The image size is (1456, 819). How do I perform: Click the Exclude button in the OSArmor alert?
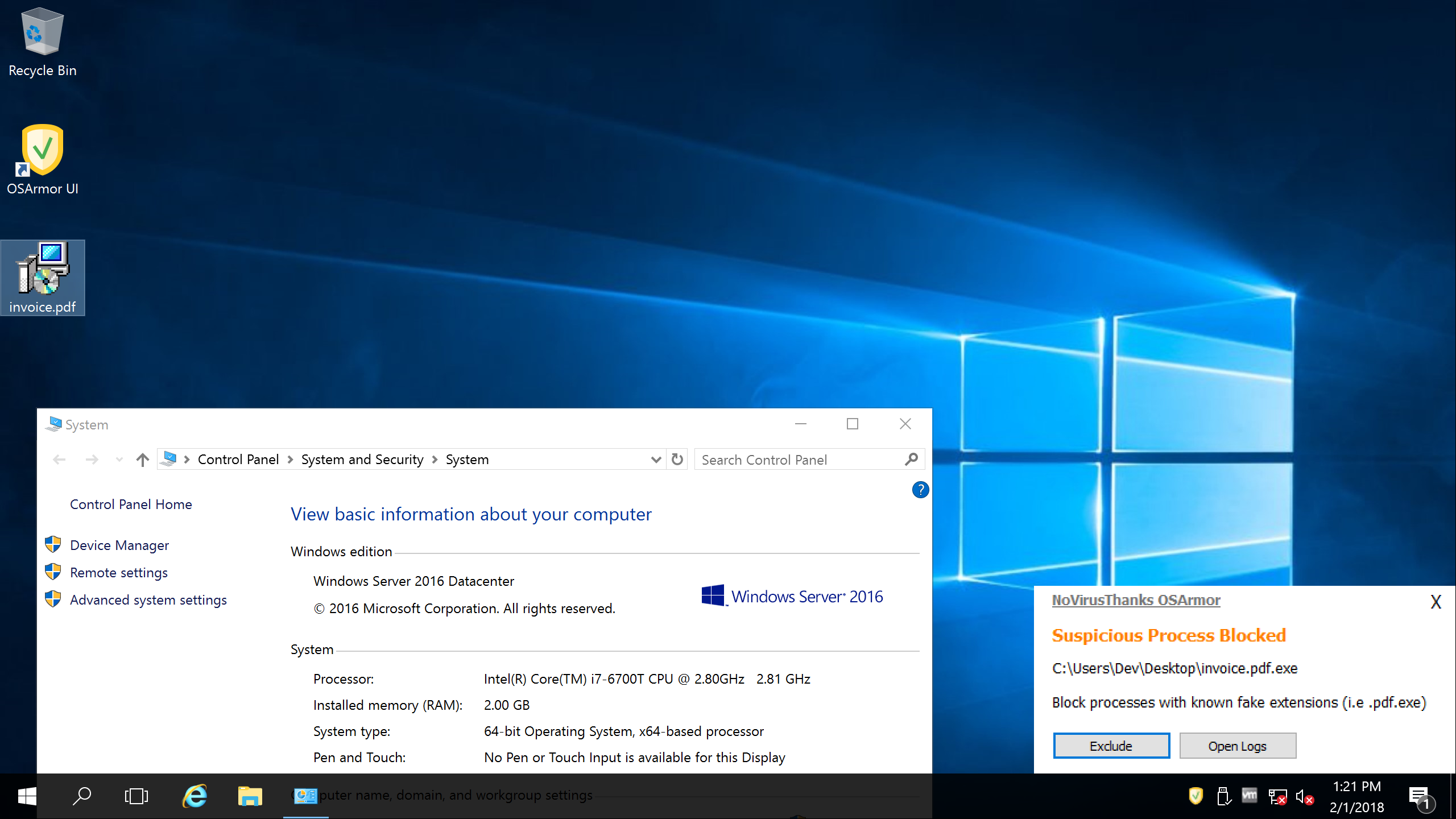pos(1111,746)
